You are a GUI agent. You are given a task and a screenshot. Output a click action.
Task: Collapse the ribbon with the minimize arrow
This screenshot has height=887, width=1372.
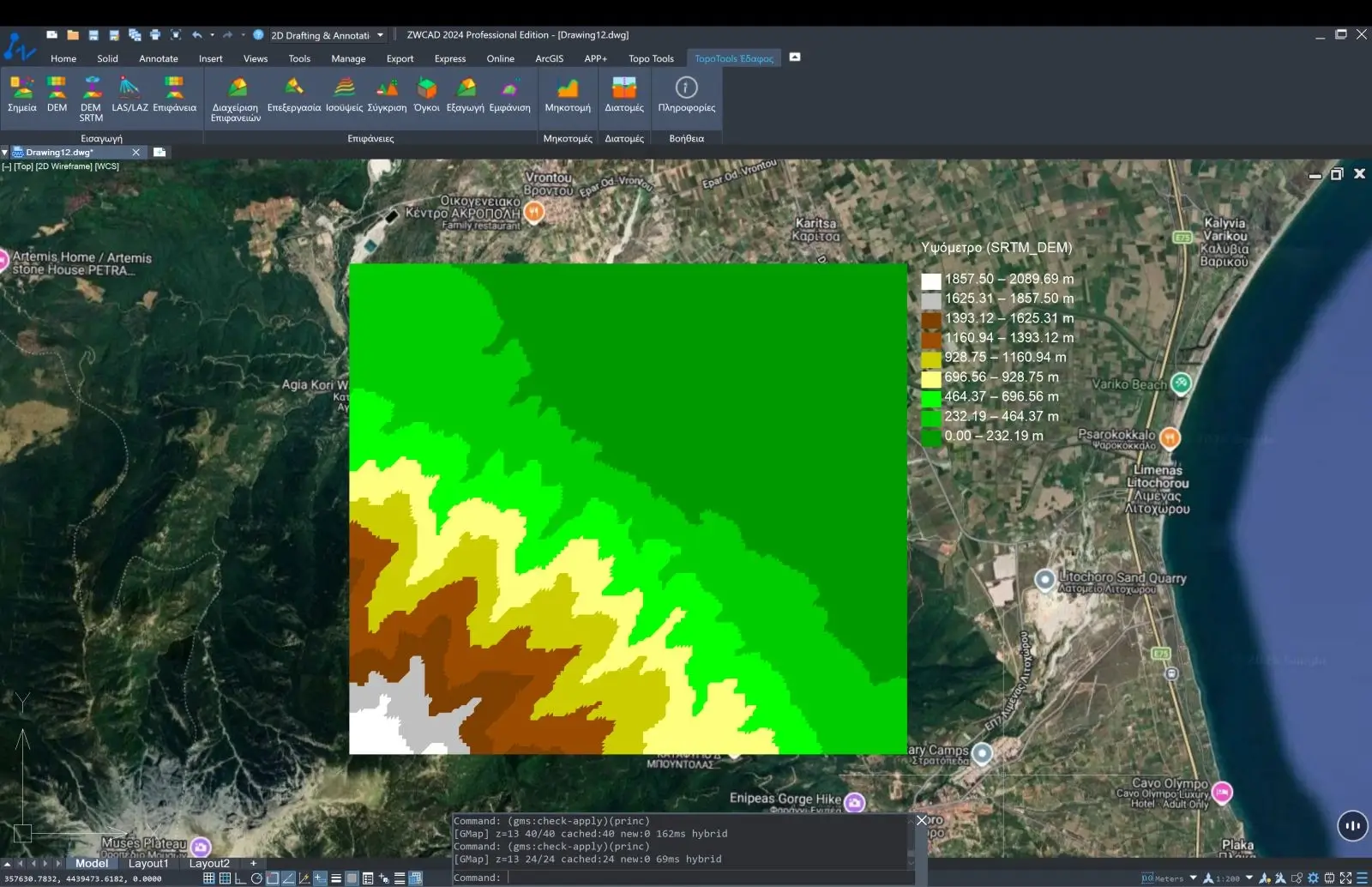pos(795,57)
